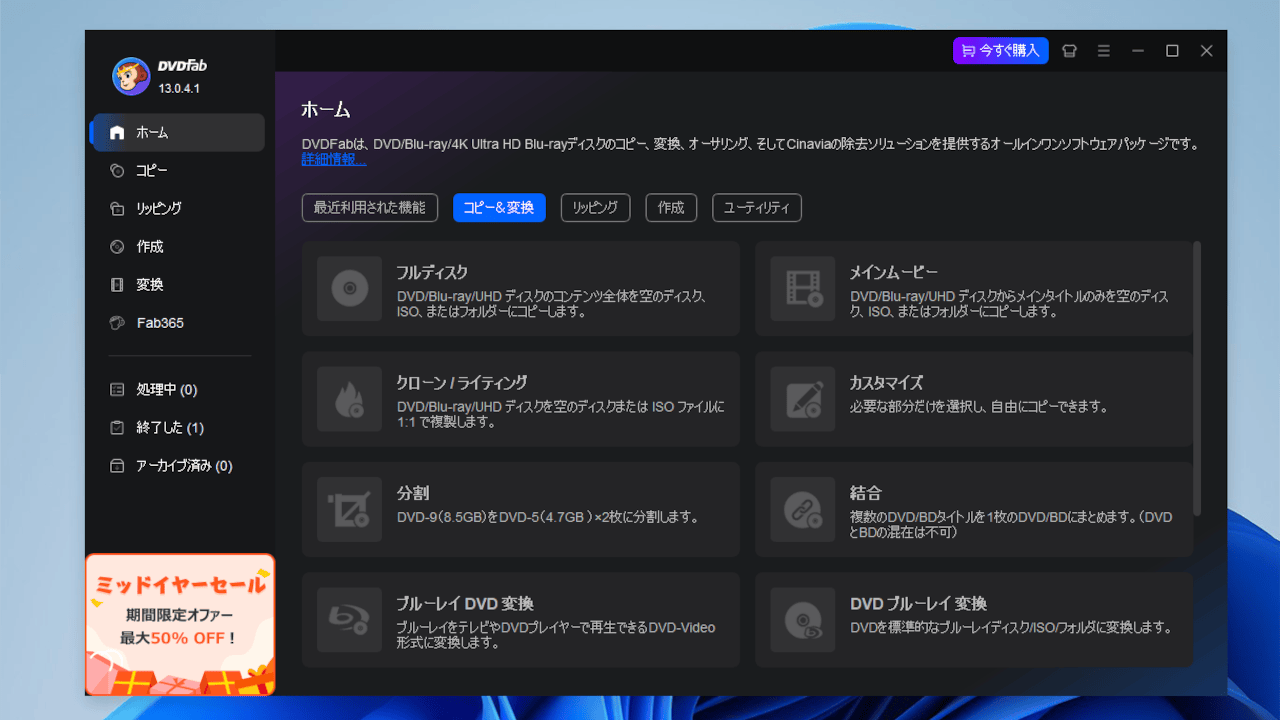
Task: Click the アーカイブ済み box icon
Action: pyautogui.click(x=117, y=466)
